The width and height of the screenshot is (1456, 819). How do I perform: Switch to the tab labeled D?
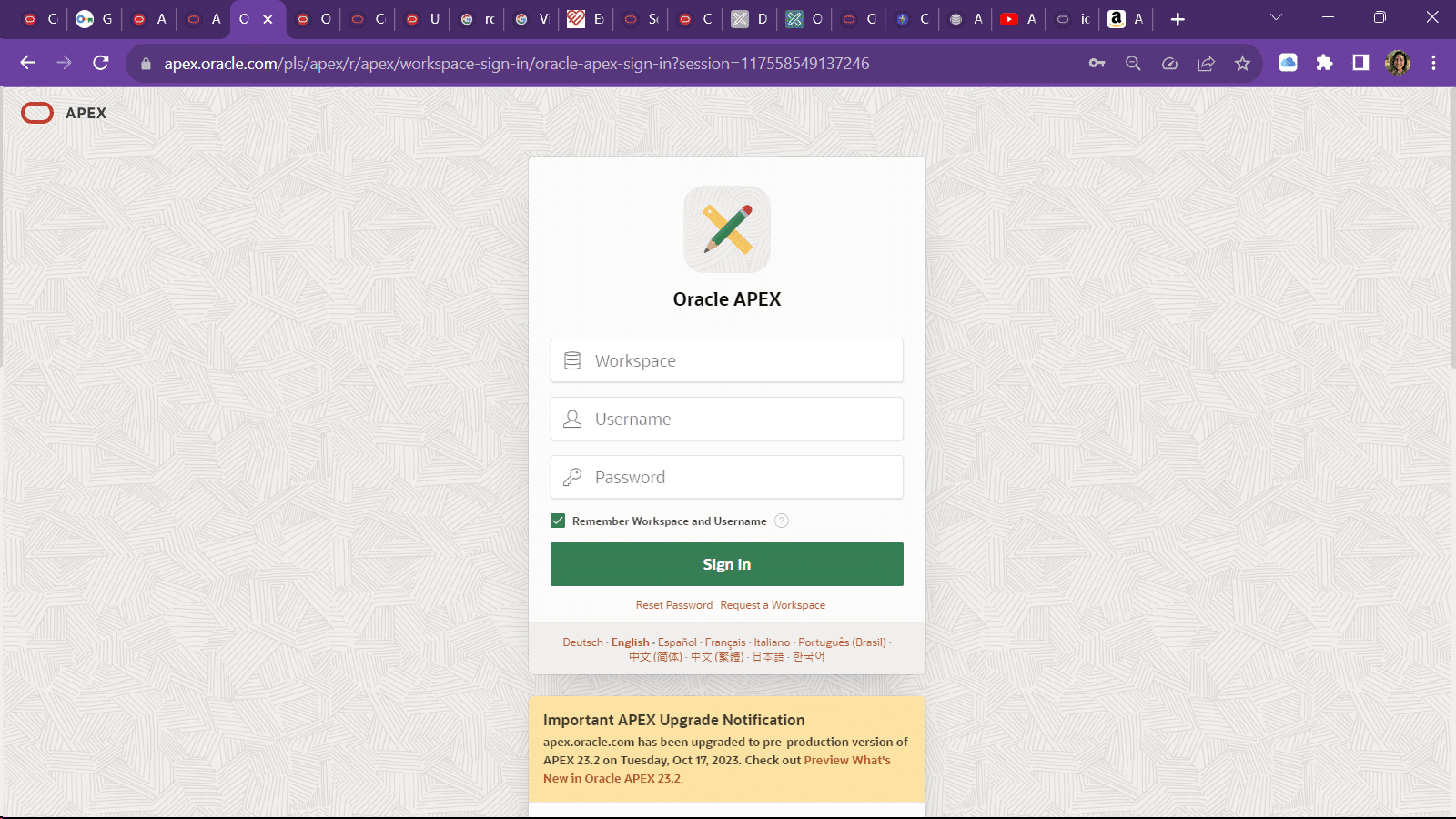(750, 19)
